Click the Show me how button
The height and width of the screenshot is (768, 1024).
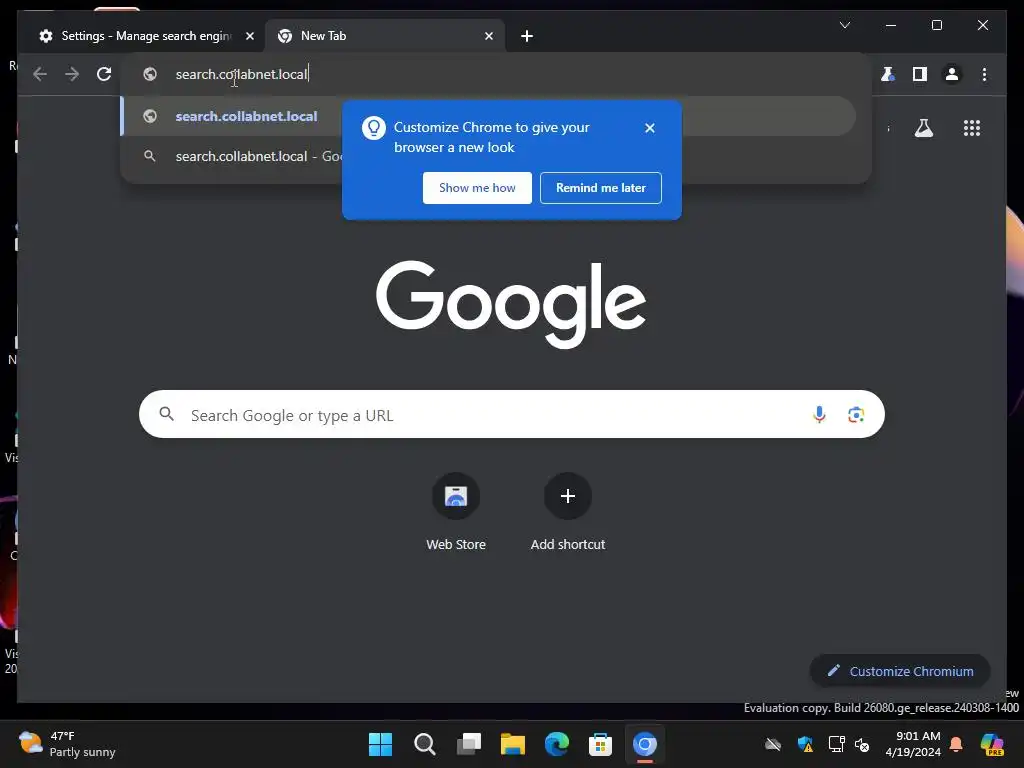click(x=477, y=188)
